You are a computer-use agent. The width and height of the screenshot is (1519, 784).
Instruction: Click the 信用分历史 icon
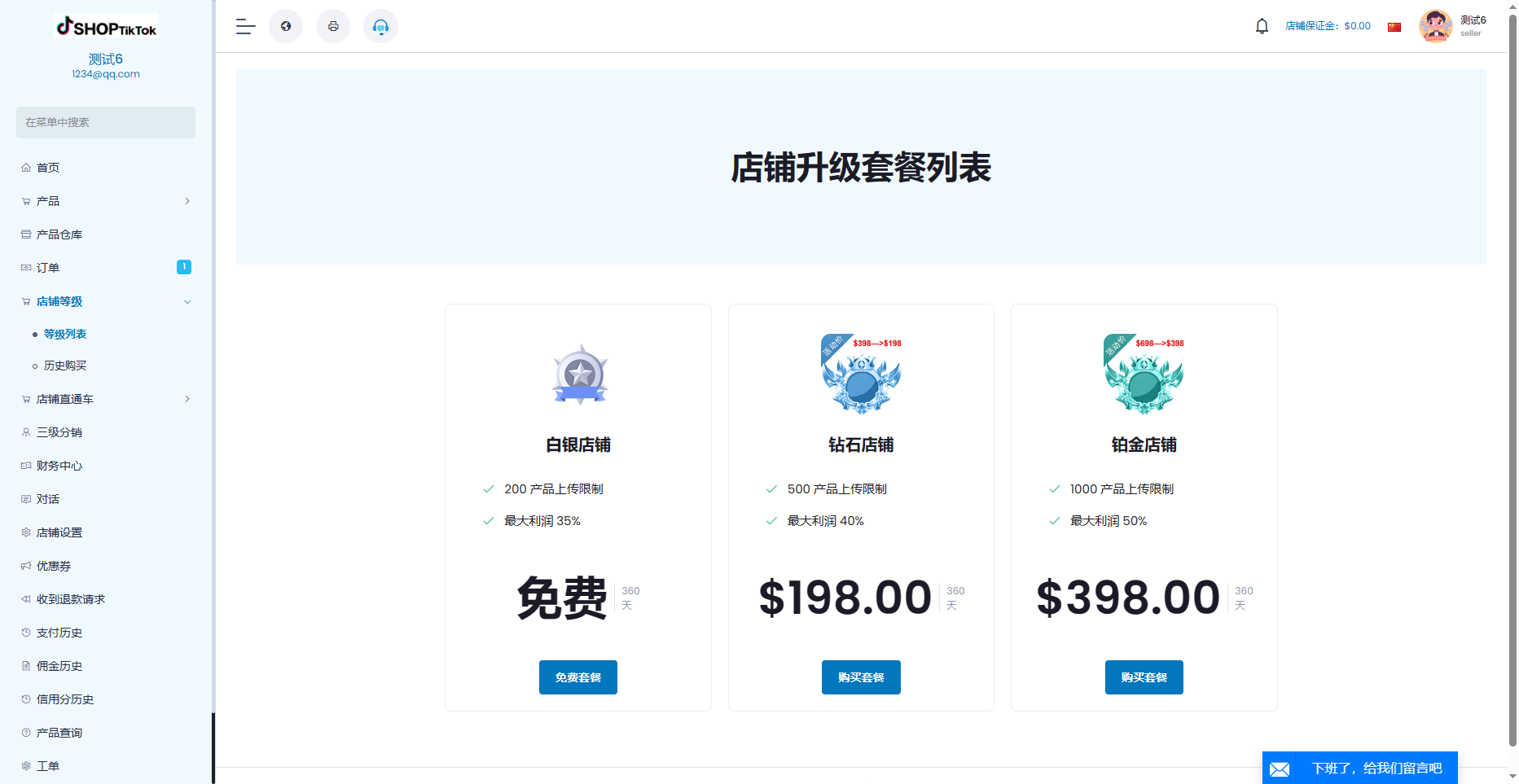pos(26,699)
